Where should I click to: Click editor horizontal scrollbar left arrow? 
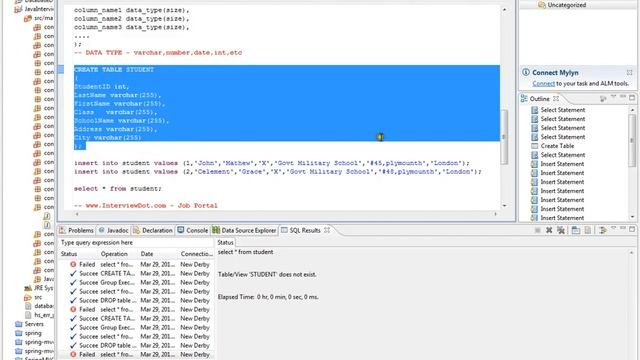pos(77,214)
